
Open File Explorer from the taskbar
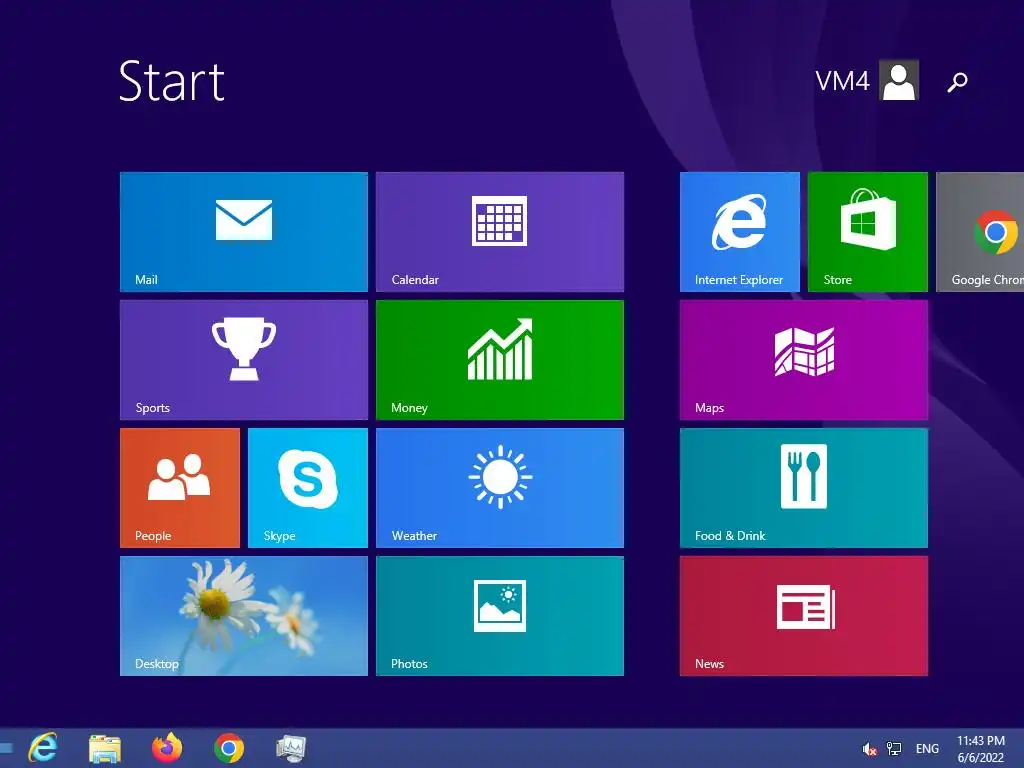coord(104,748)
